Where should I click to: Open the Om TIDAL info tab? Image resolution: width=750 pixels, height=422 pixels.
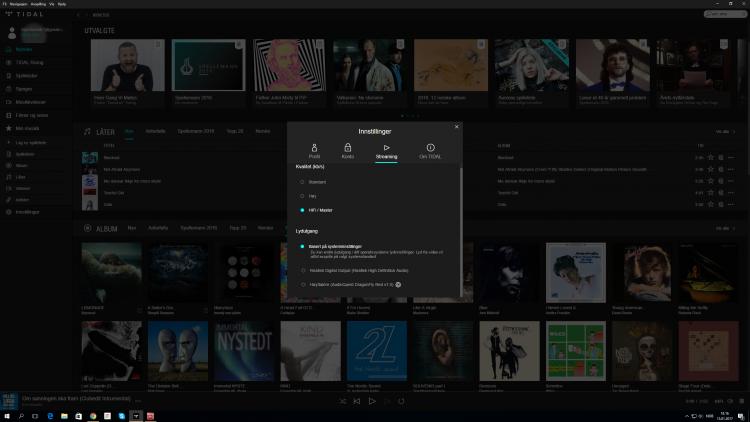430,151
